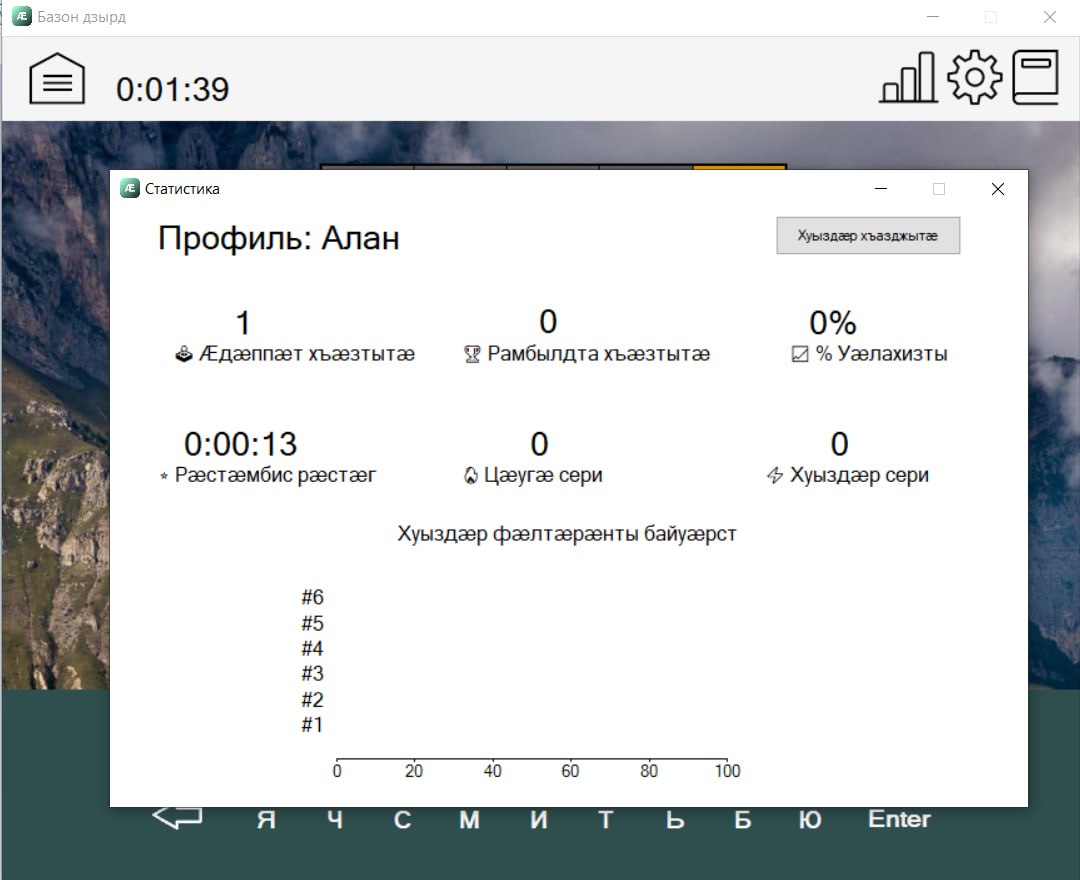The height and width of the screenshot is (880, 1080).
Task: Tap the letter М key
Action: (469, 821)
